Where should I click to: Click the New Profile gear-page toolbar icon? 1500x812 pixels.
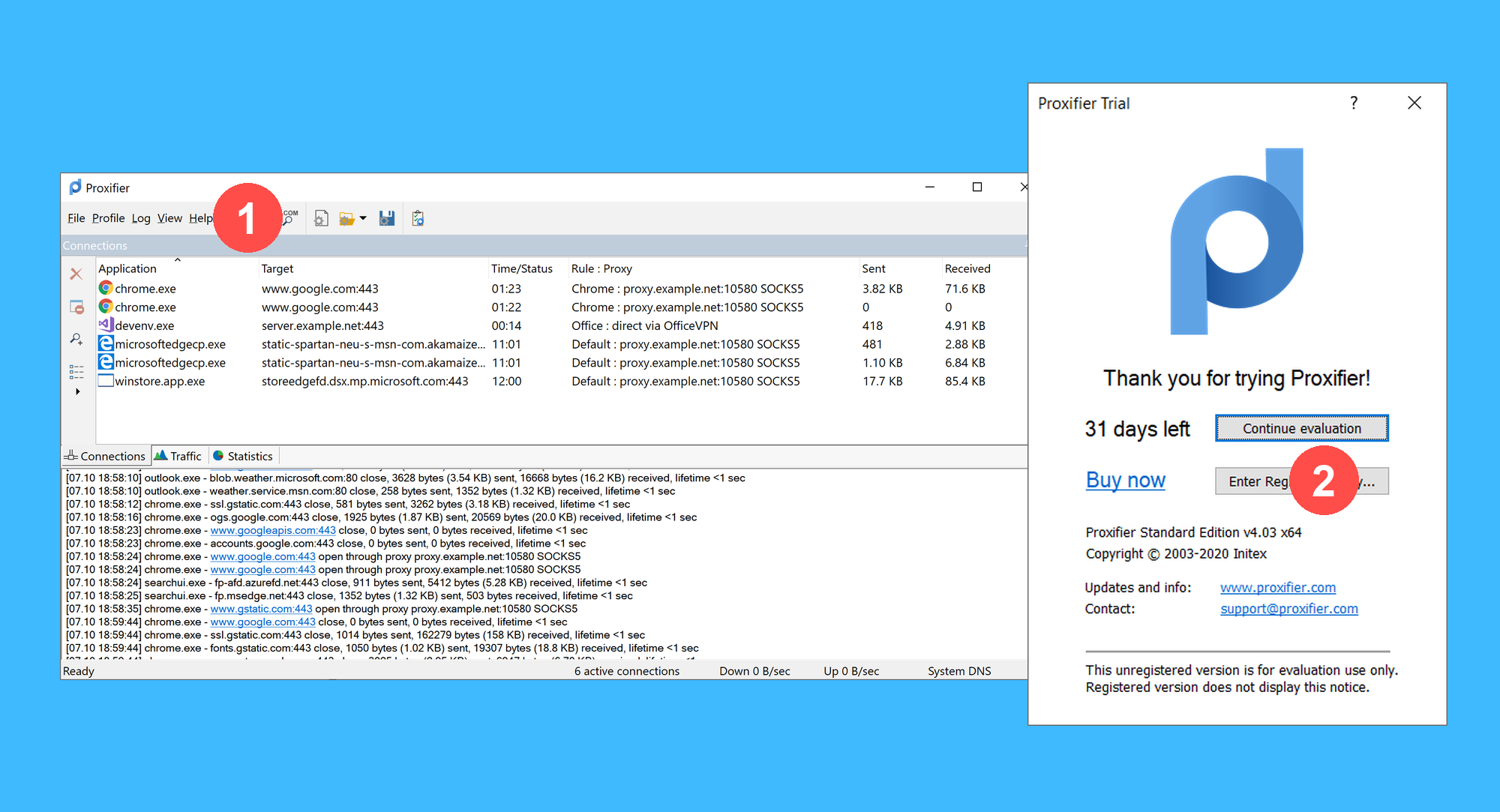click(321, 218)
